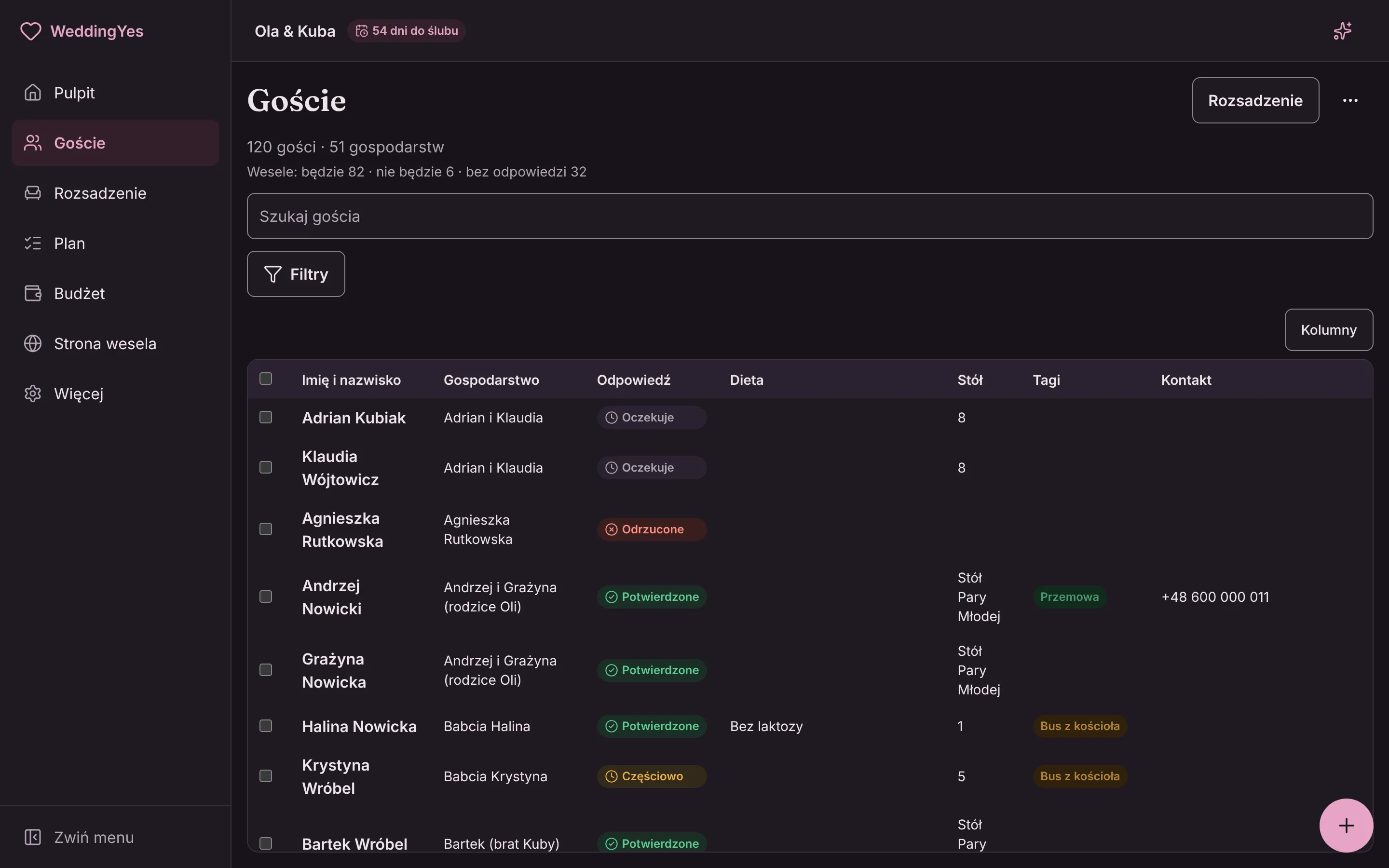Select the Halina Nowicka row checkbox
Image resolution: width=1389 pixels, height=868 pixels.
pyautogui.click(x=266, y=726)
